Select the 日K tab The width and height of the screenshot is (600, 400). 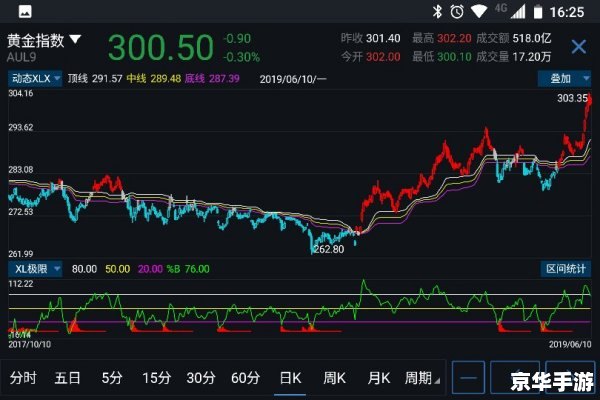[x=290, y=378]
